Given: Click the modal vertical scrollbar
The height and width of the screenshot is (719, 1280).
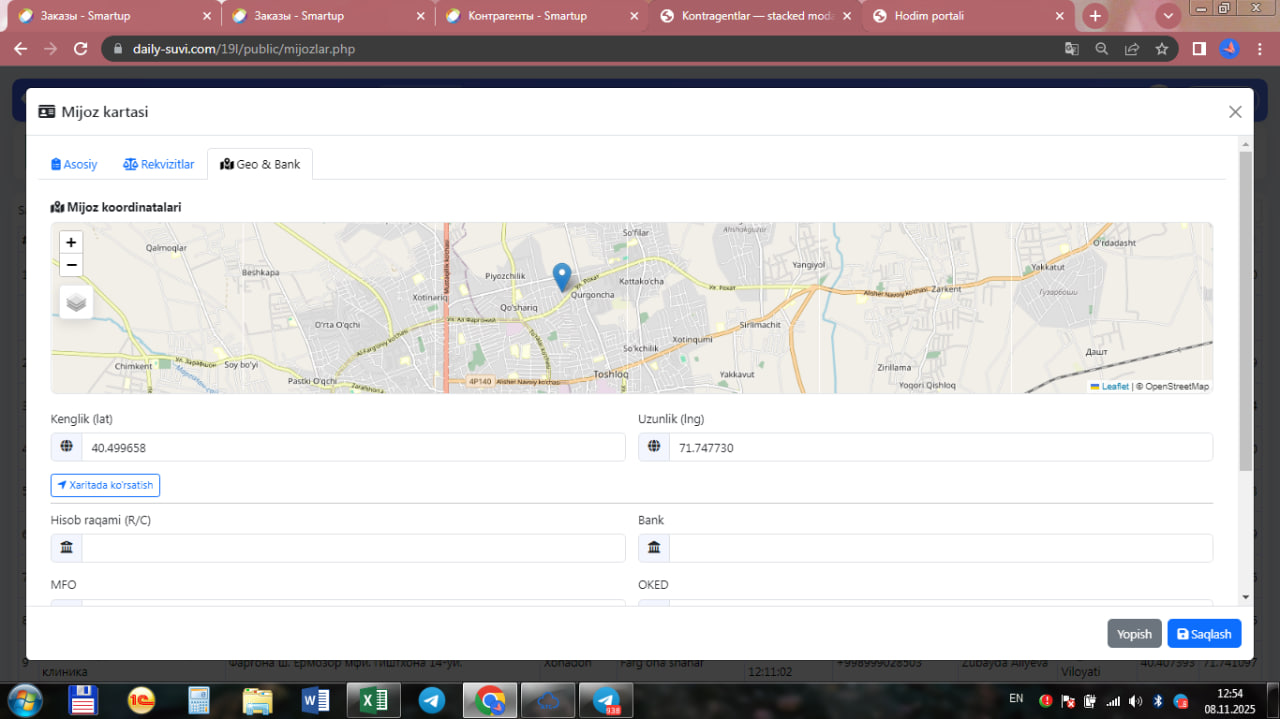Looking at the screenshot, I should [x=1245, y=312].
